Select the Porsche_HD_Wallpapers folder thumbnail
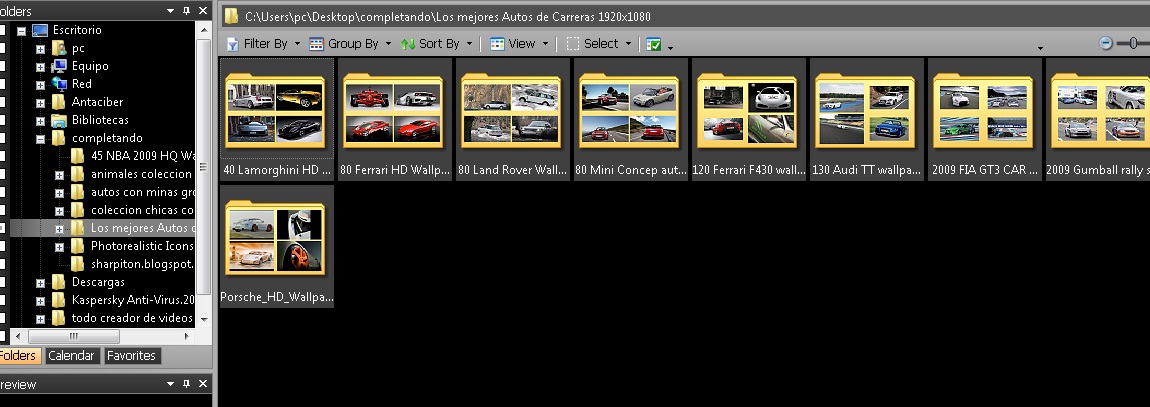1150x407 pixels. click(276, 246)
